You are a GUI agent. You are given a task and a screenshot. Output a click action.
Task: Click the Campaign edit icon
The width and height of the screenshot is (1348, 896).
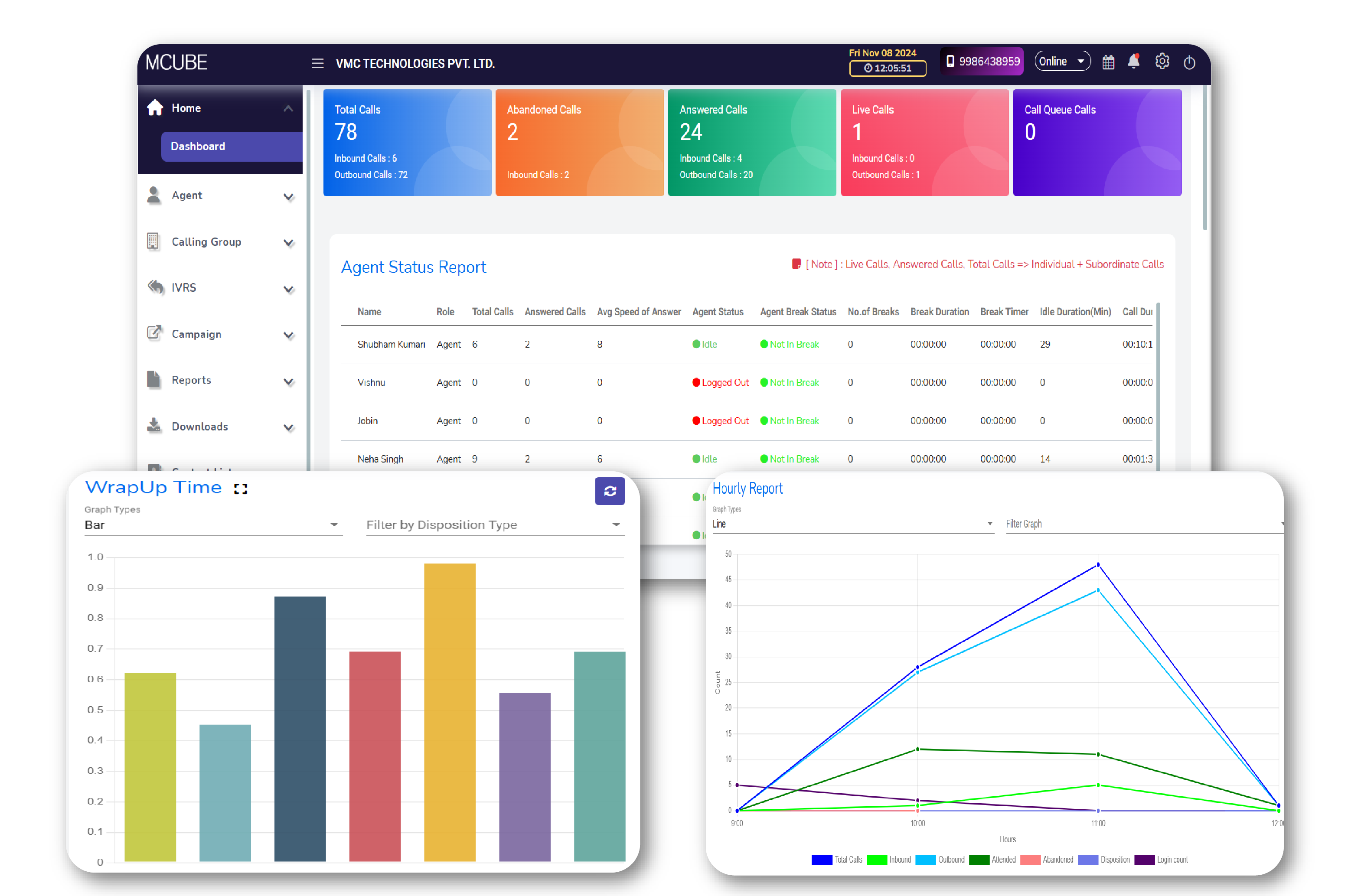coord(154,332)
